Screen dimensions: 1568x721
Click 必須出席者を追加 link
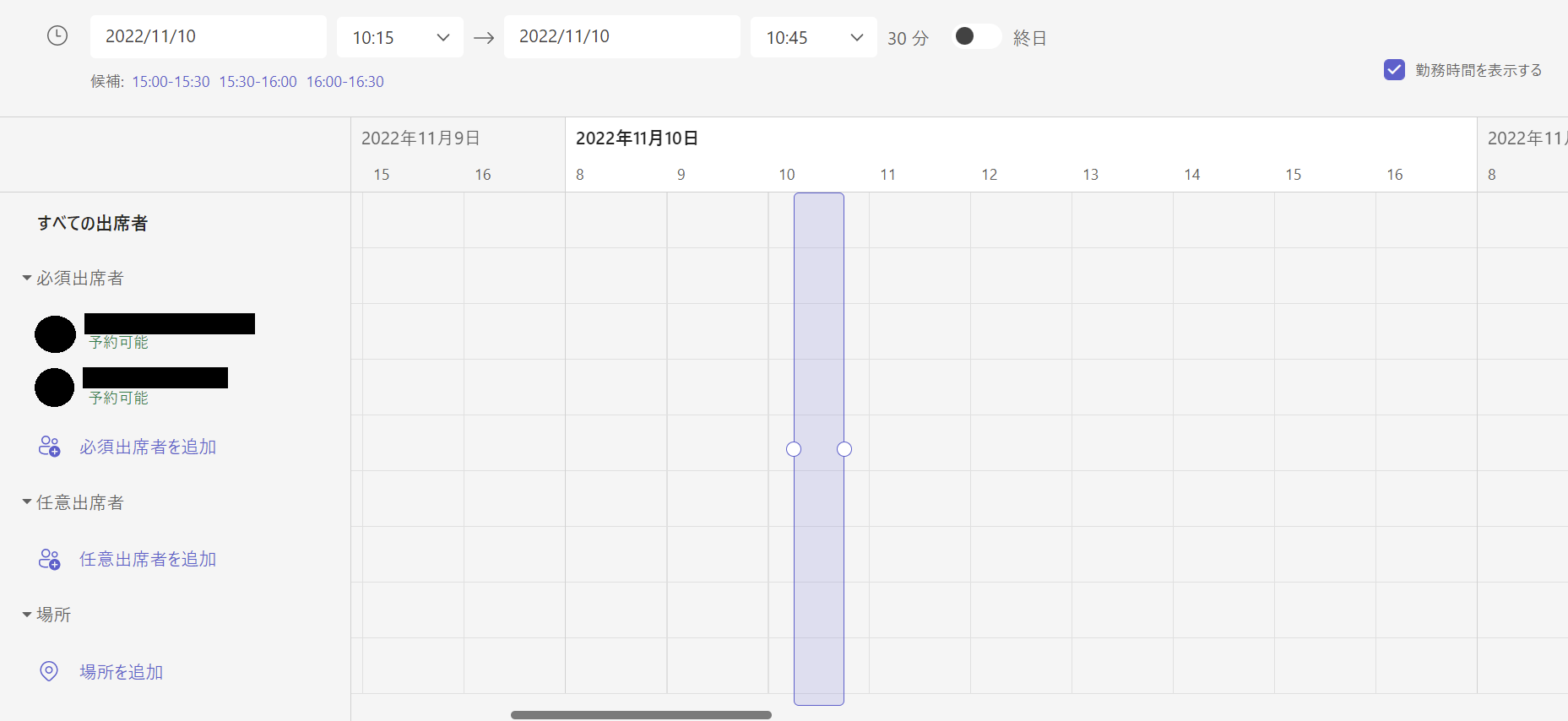(x=148, y=447)
